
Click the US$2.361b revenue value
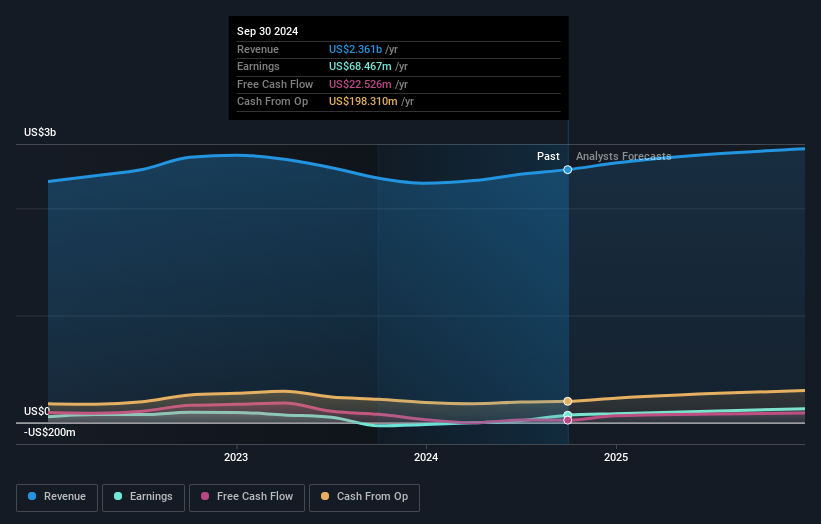click(356, 49)
